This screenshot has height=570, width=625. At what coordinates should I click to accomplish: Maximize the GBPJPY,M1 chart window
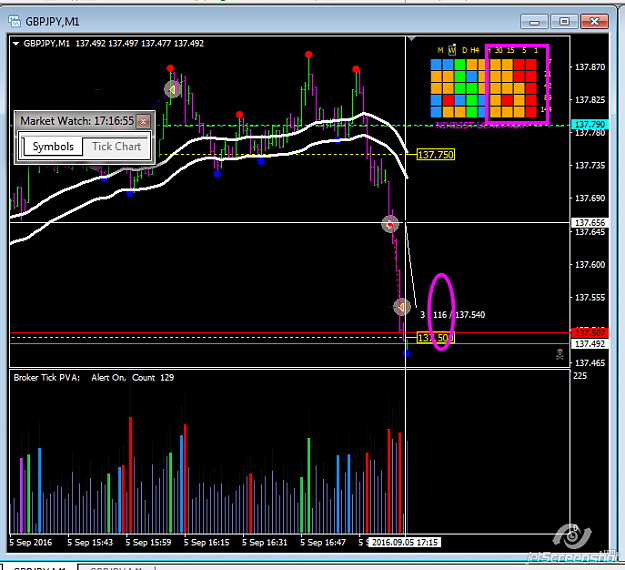(x=564, y=22)
